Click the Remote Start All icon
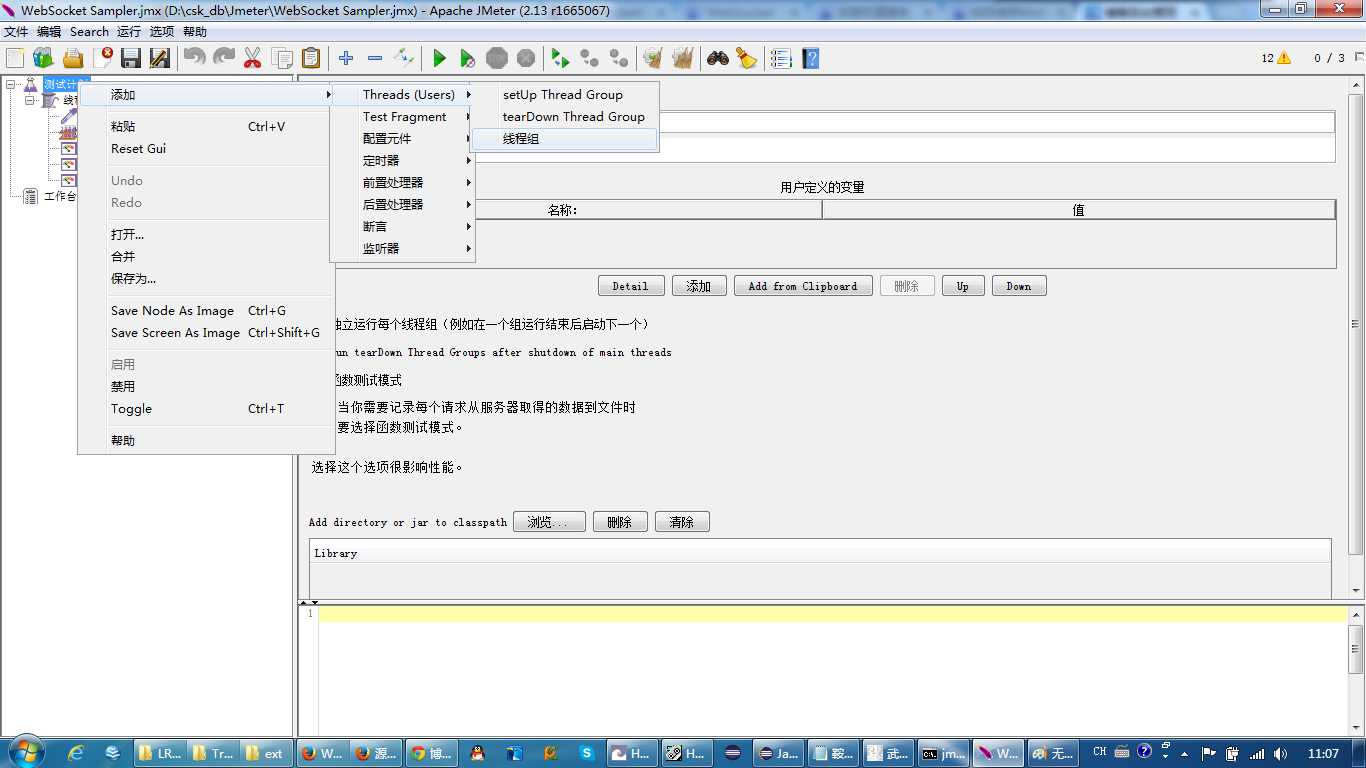Screen dimensions: 1366x768 point(561,58)
